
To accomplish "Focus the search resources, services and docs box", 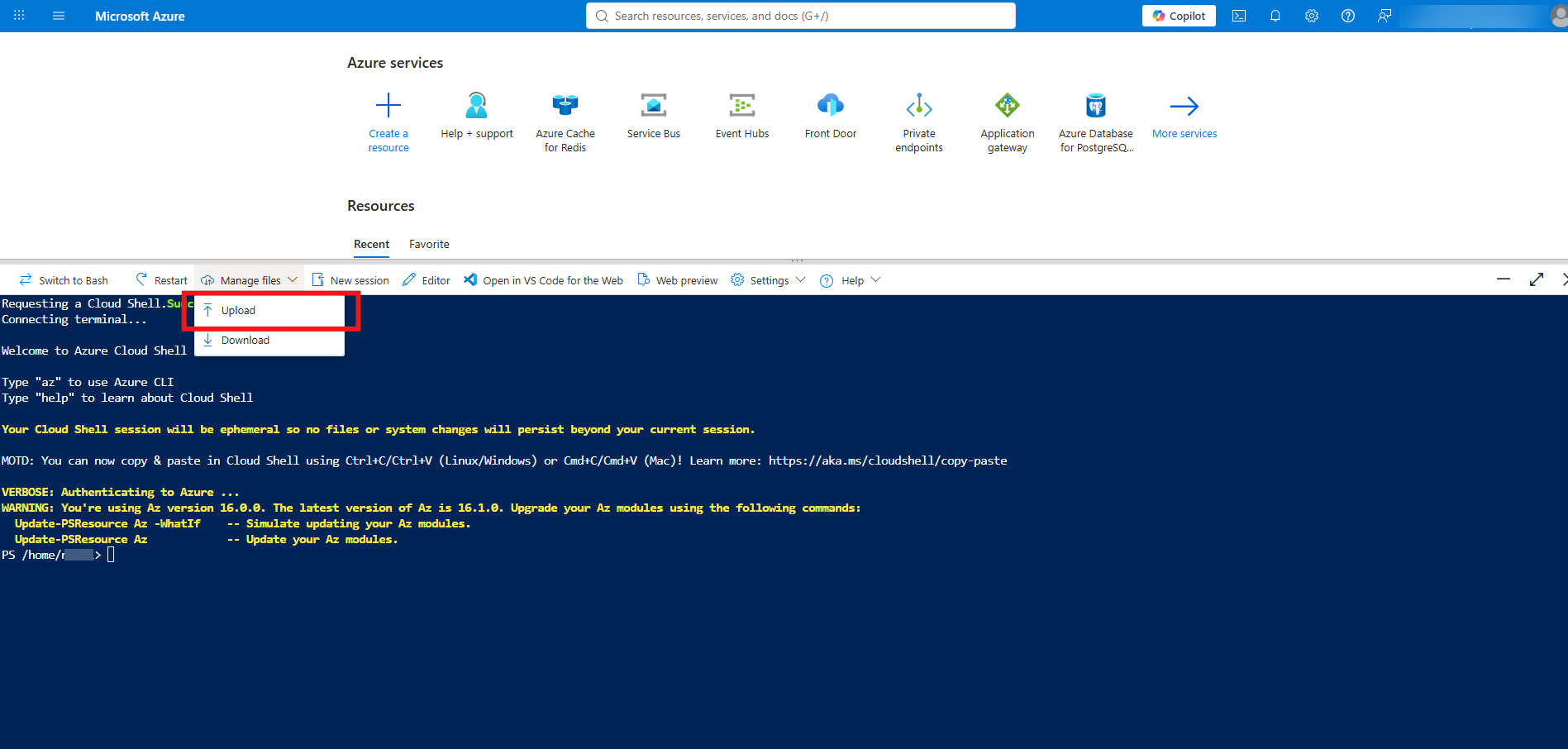I will [x=800, y=16].
